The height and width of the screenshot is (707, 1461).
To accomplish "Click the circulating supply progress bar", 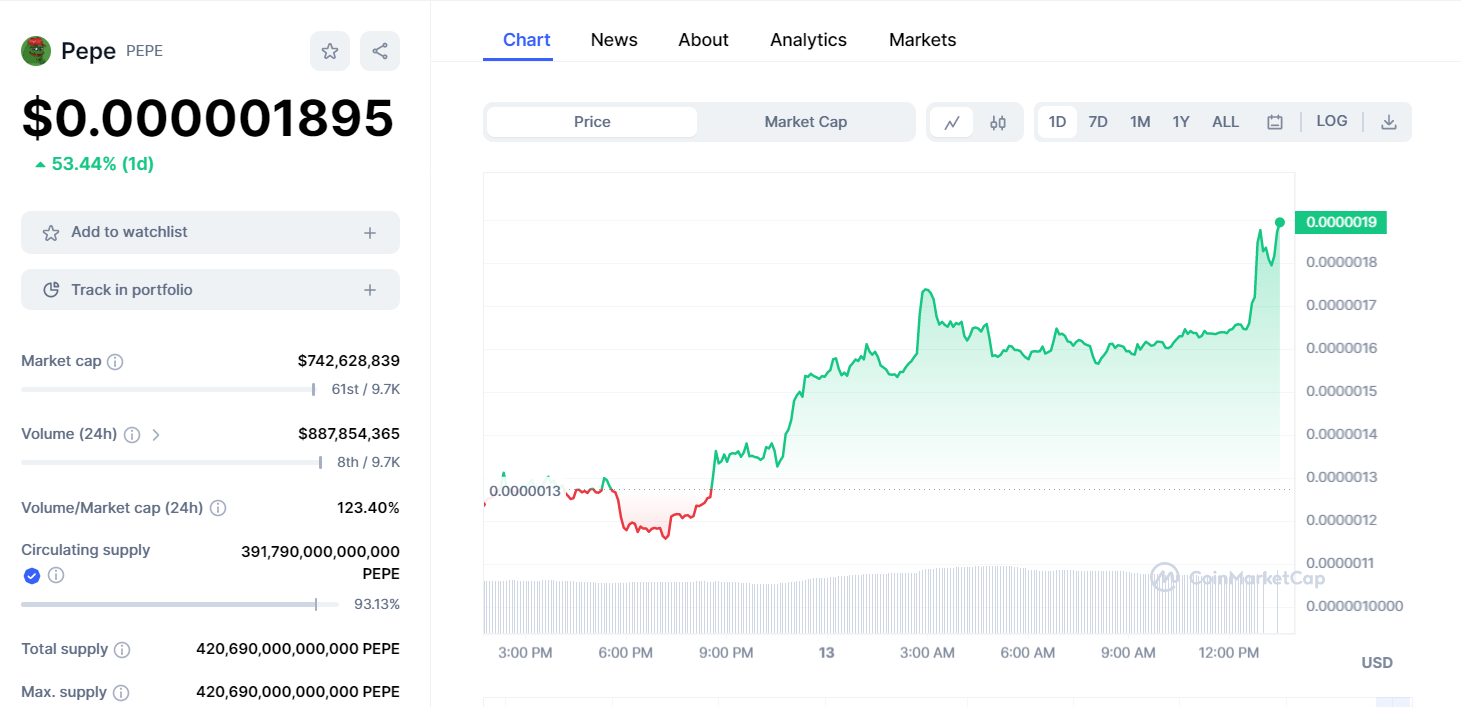I will pyautogui.click(x=170, y=604).
